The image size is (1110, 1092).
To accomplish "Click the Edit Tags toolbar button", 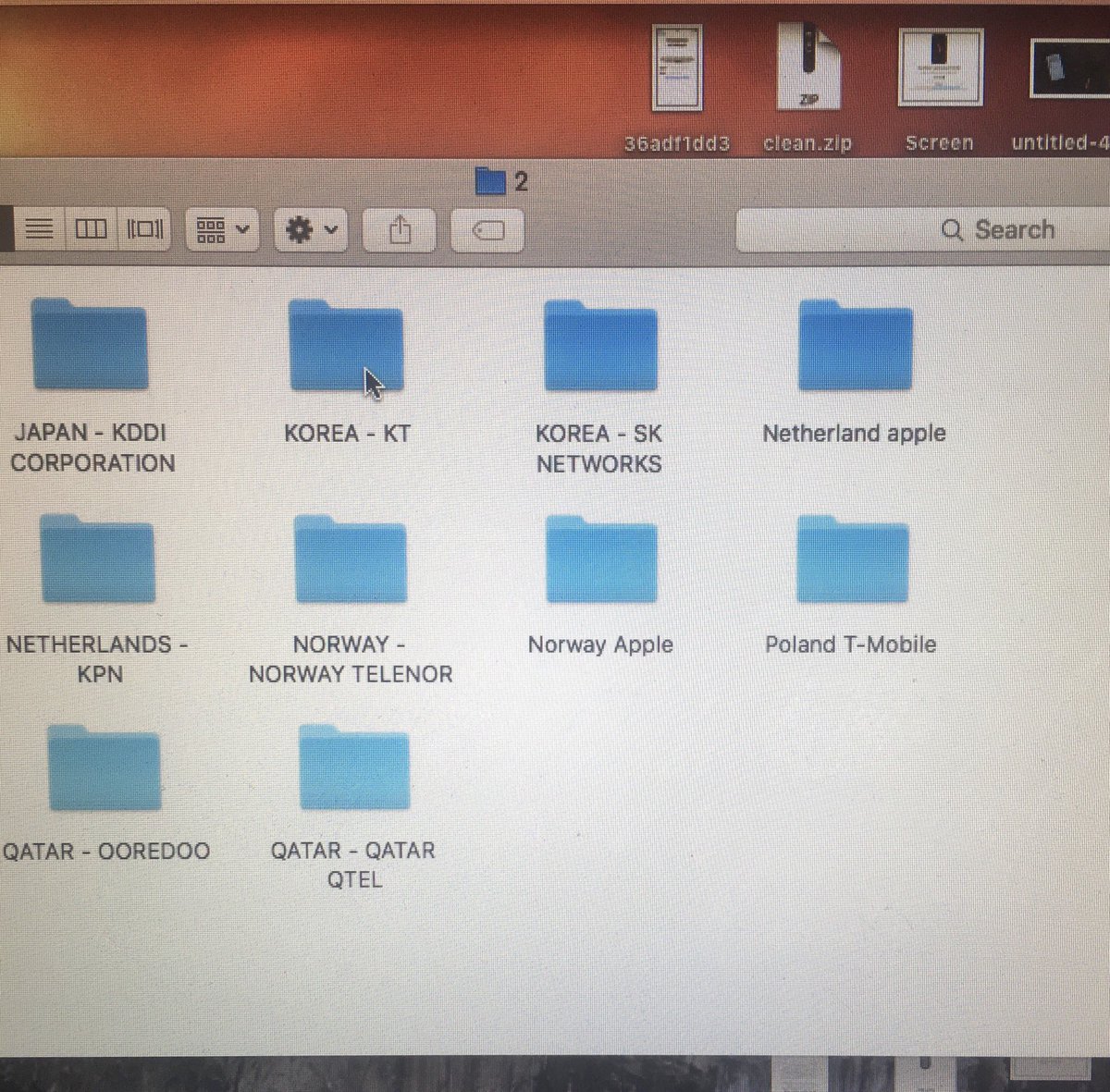I will [x=487, y=229].
